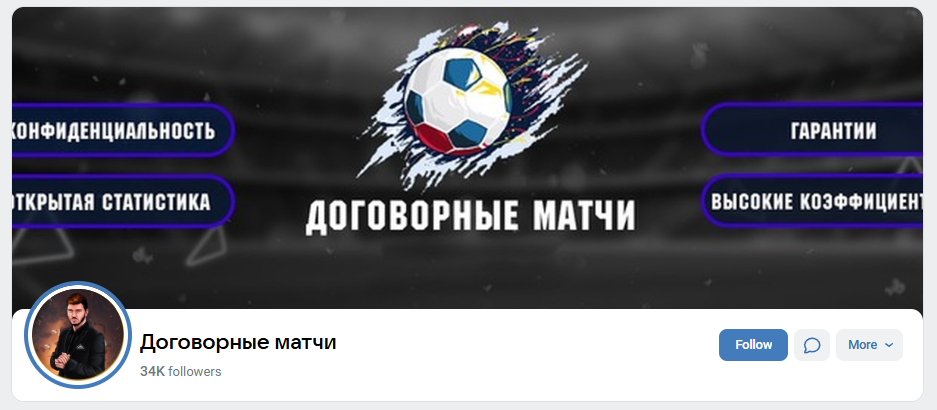Click the chevron arrow beside More
This screenshot has height=410, width=937.
pos(889,345)
